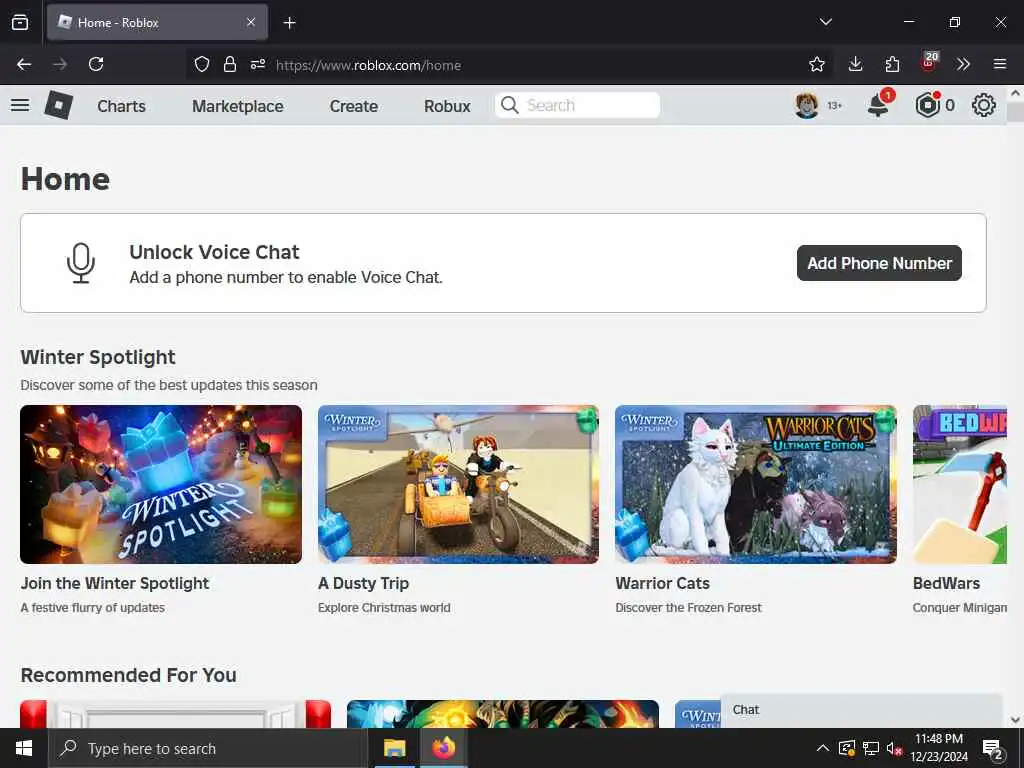Screen dimensions: 1024x768
Task: Open the Winter Spotlight section heading
Action: (x=98, y=357)
